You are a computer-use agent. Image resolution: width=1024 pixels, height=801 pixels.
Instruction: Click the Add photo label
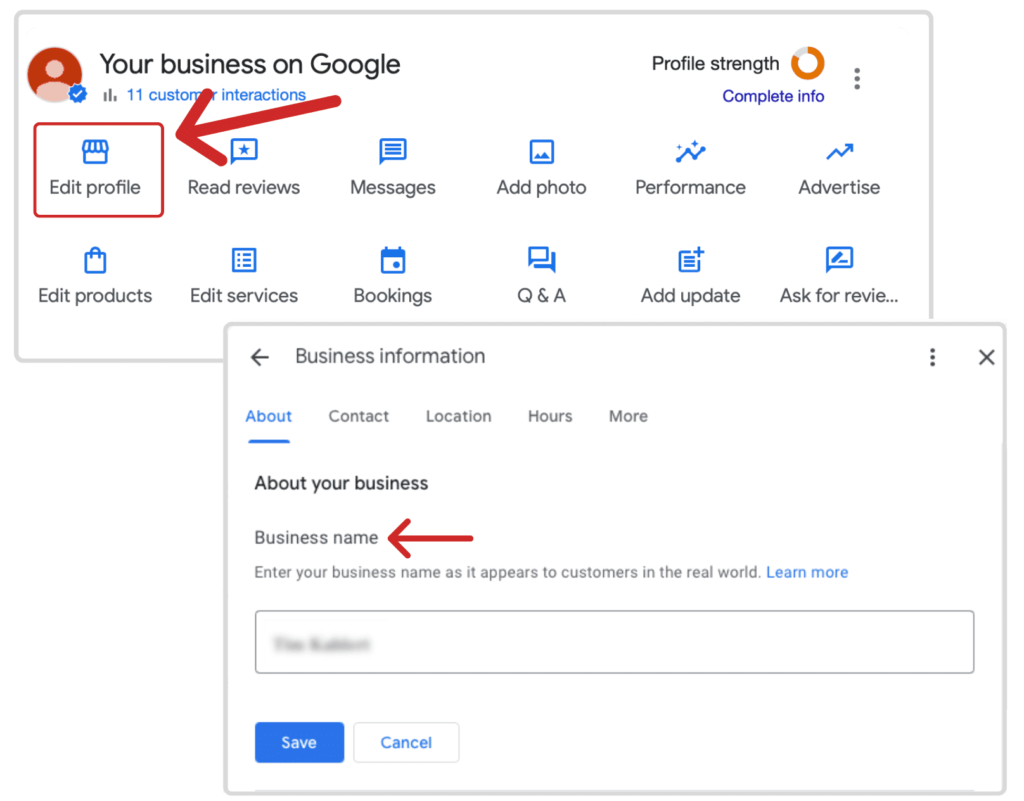point(541,188)
